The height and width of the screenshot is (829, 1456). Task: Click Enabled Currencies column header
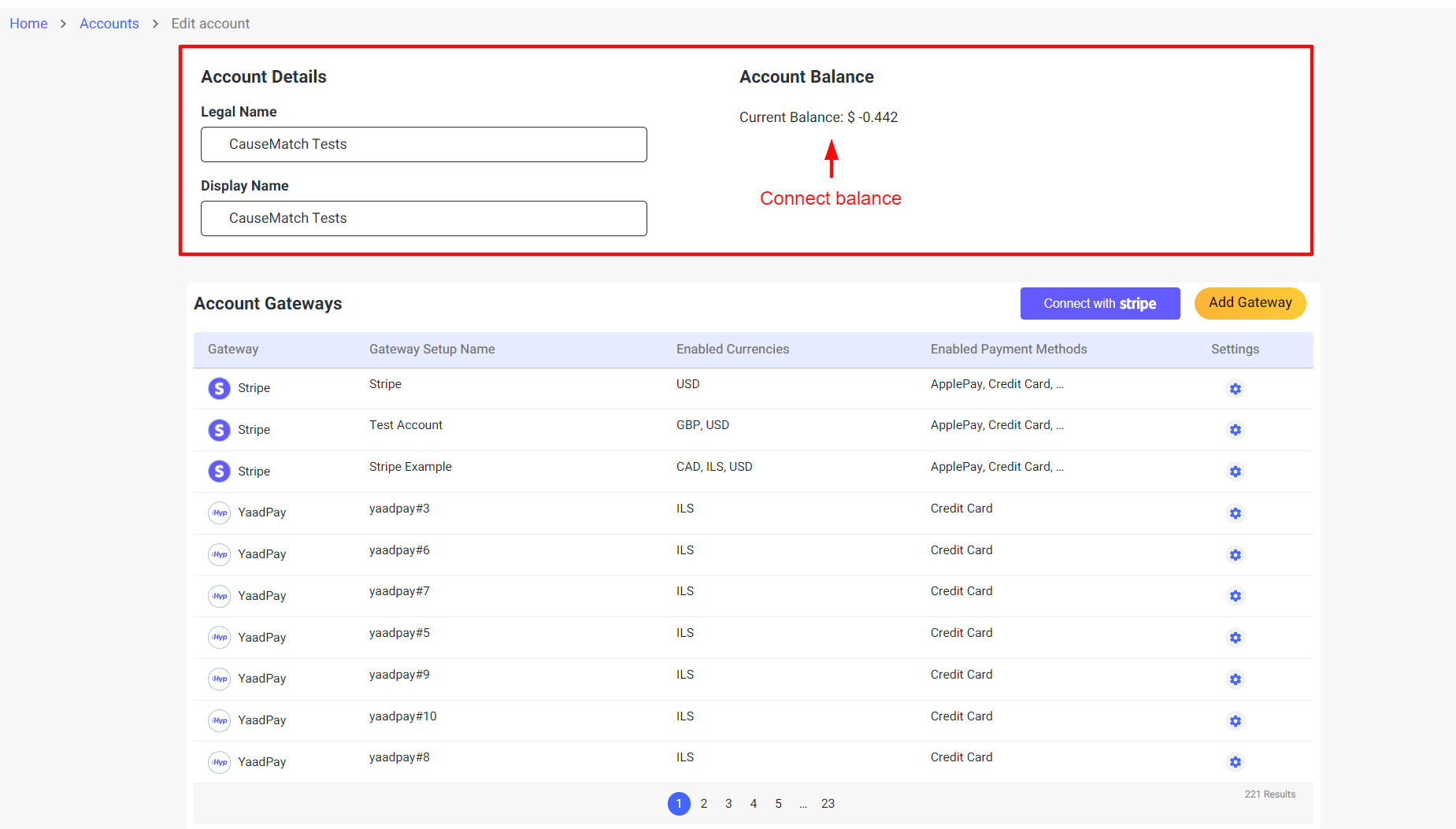pyautogui.click(x=732, y=350)
